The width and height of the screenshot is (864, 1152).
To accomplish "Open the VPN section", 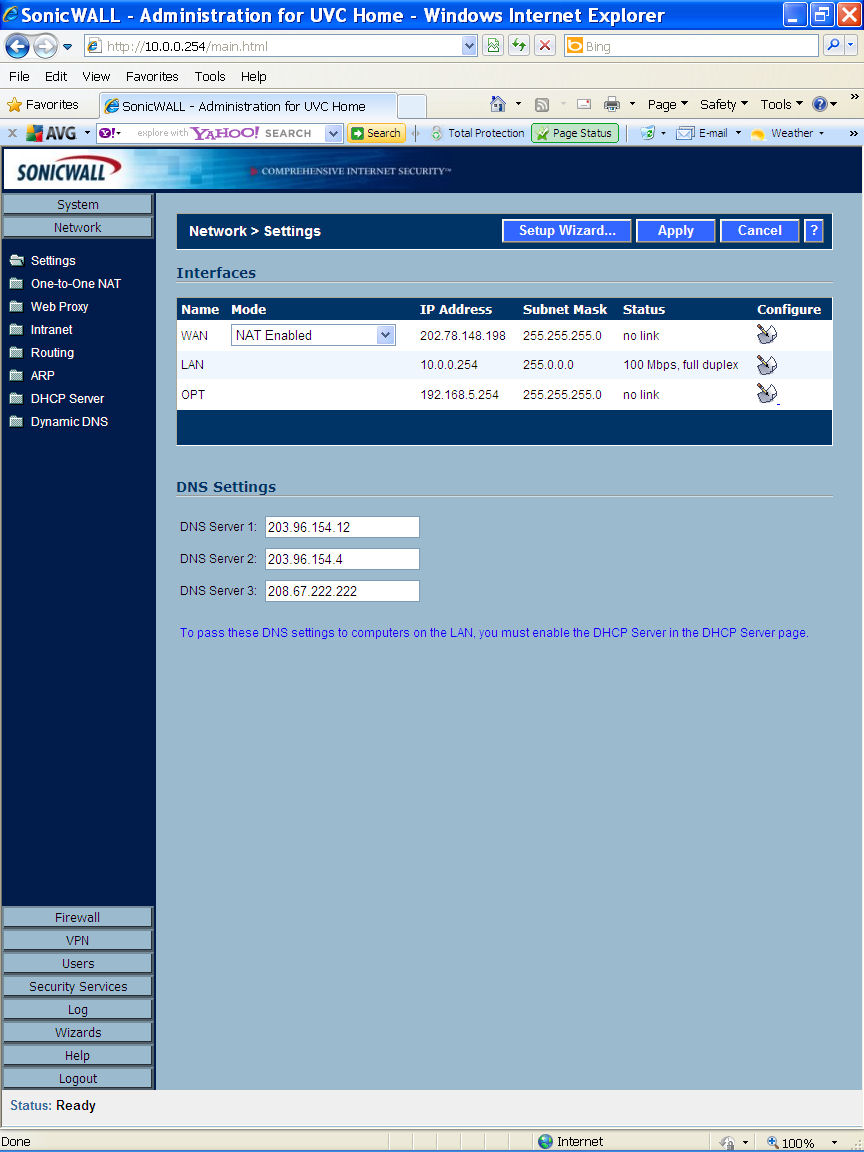I will (x=78, y=940).
